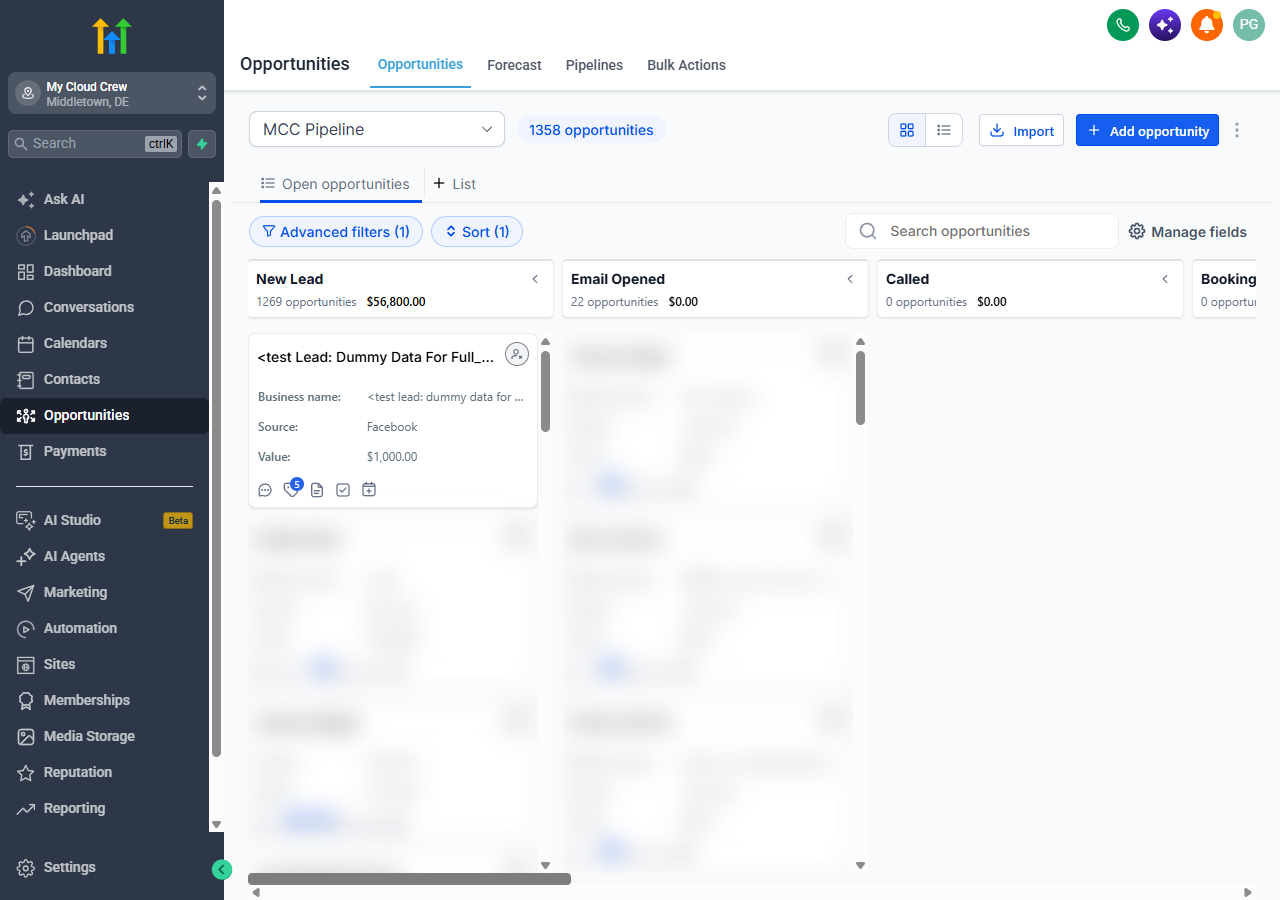Open Contacts from the sidebar
Image resolution: width=1280 pixels, height=900 pixels.
pos(104,379)
